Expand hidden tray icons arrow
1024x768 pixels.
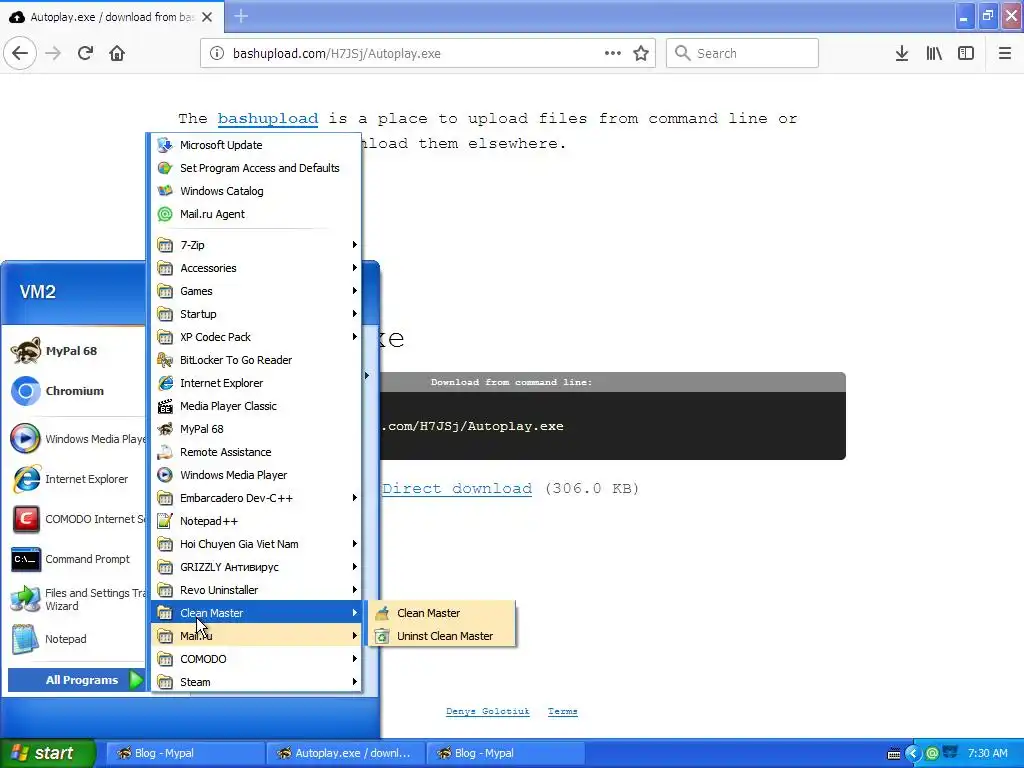(x=912, y=753)
